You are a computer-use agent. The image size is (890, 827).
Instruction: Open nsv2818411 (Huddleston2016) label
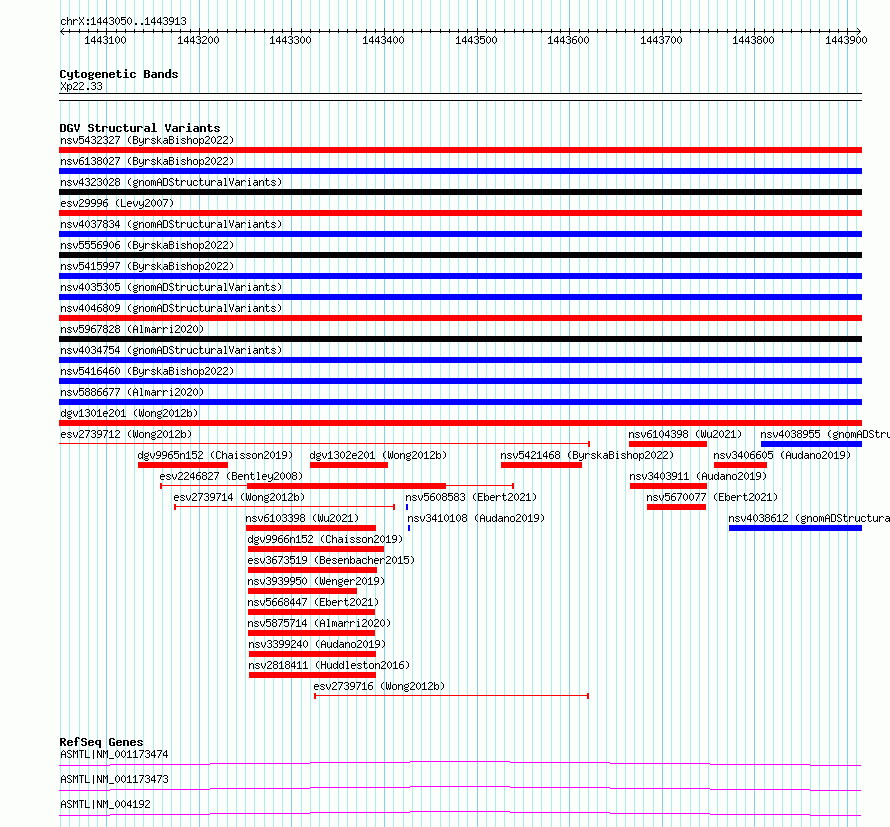point(329,665)
